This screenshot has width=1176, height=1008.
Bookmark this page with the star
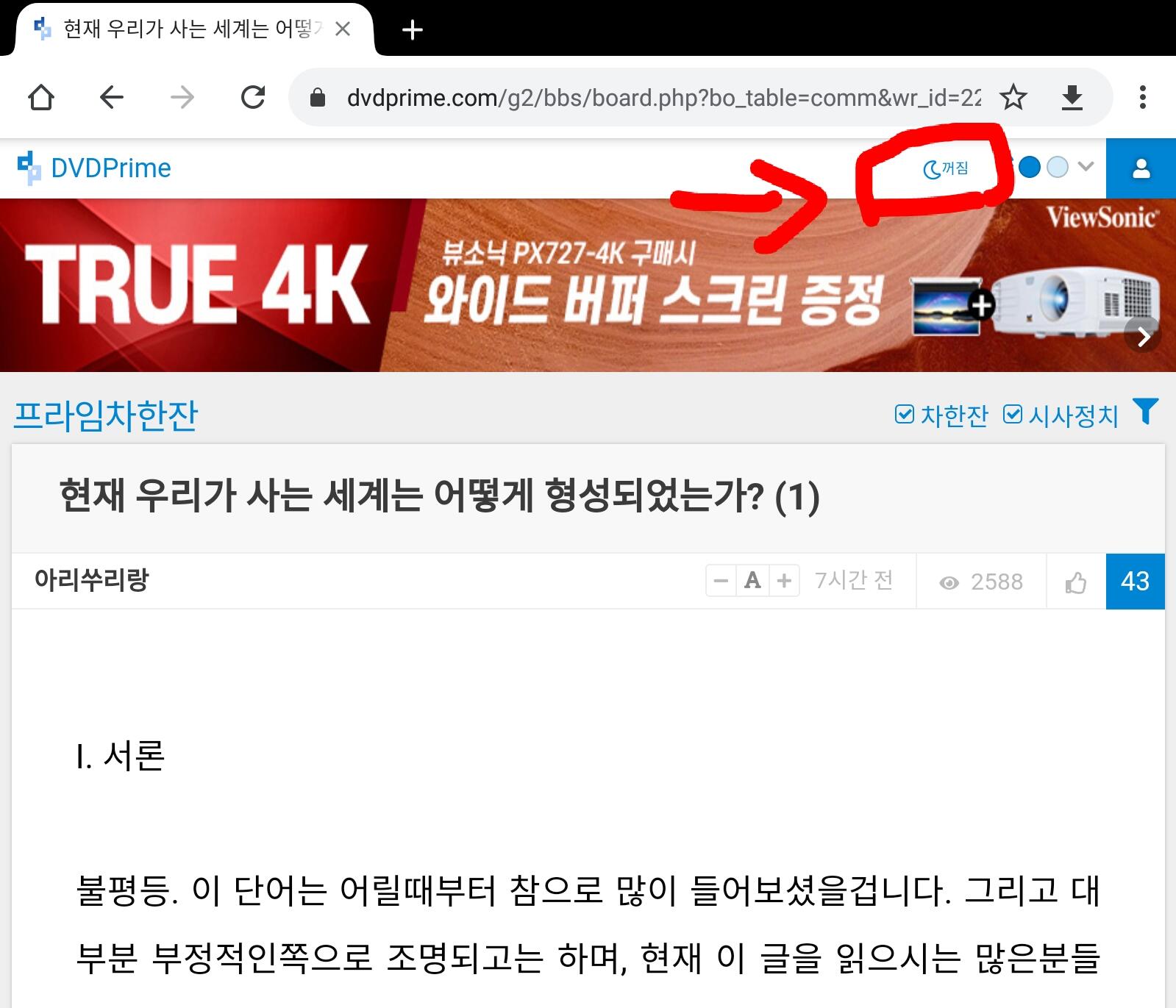pyautogui.click(x=1014, y=97)
